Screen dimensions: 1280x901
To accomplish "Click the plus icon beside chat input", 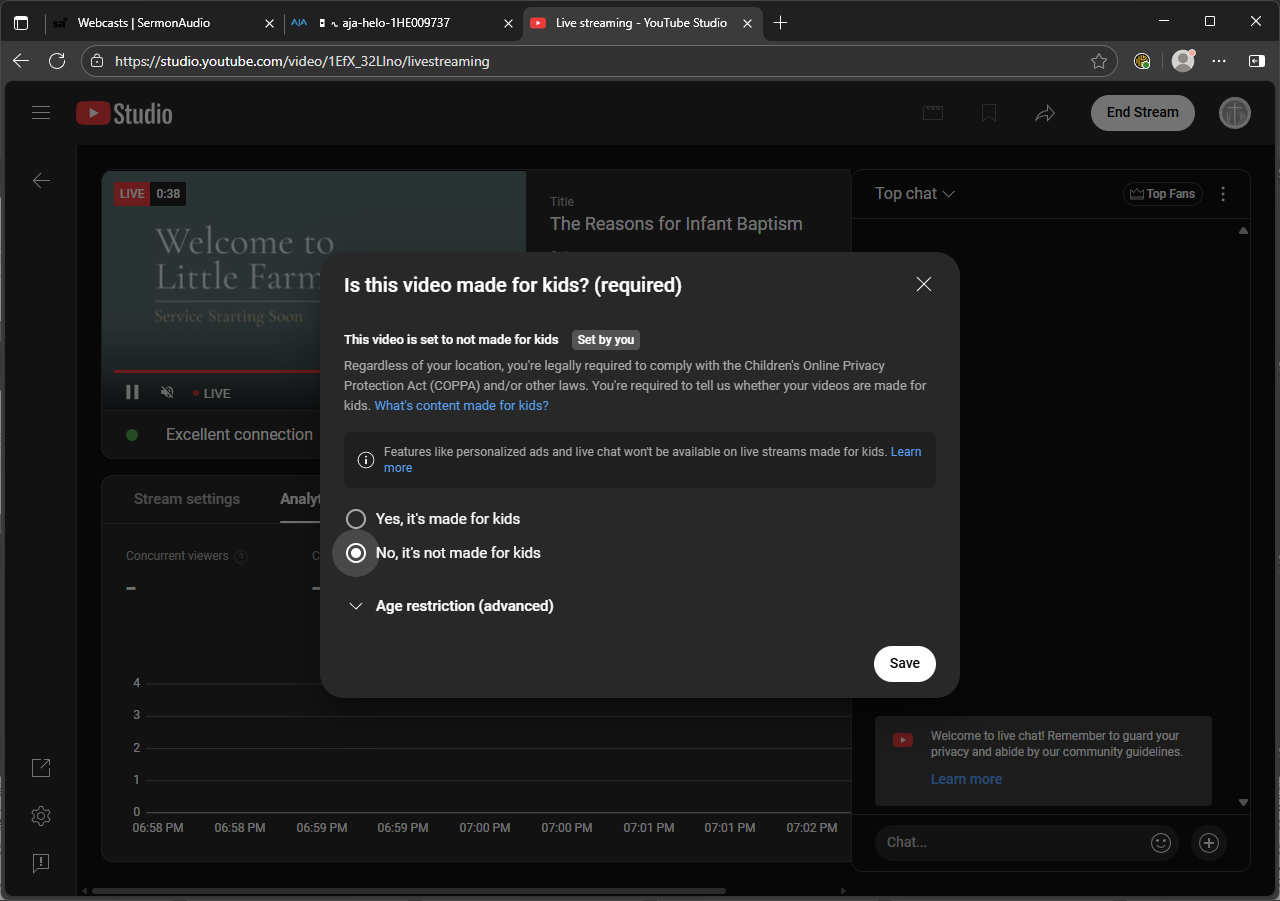I will [1209, 843].
